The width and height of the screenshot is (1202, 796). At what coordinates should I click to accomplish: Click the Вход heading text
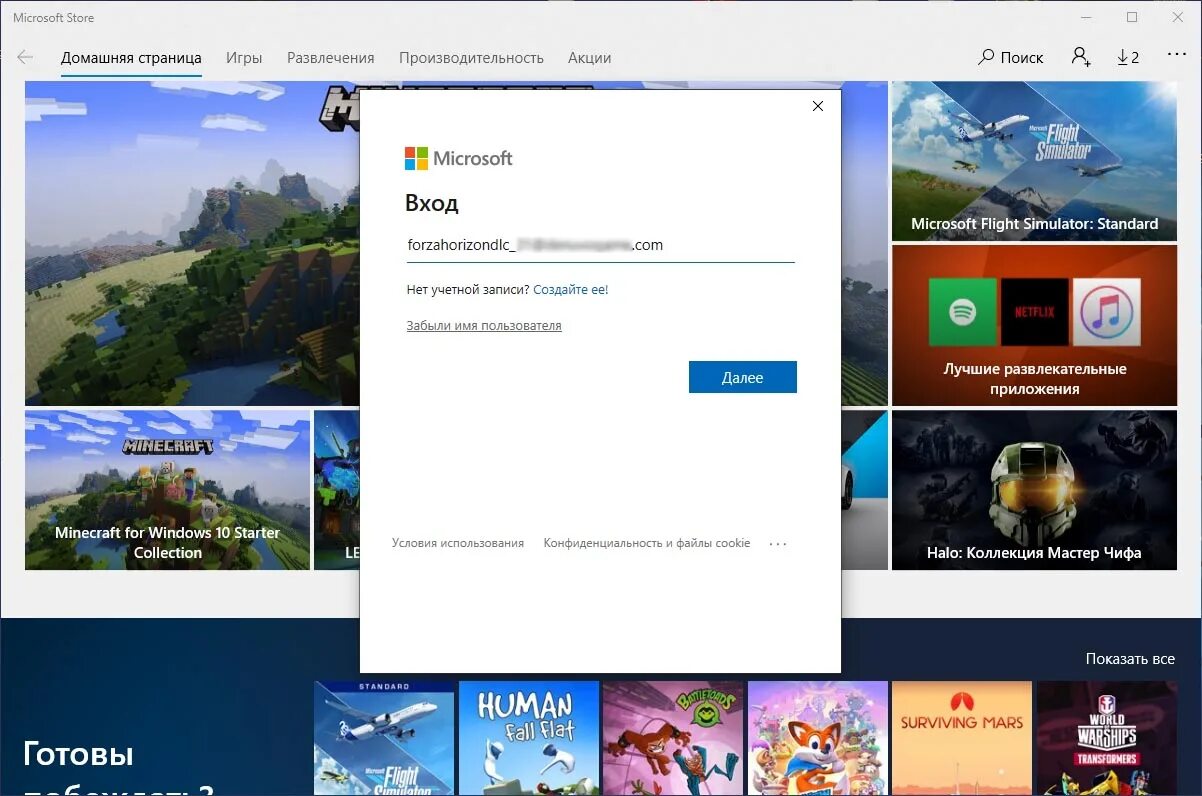(432, 203)
